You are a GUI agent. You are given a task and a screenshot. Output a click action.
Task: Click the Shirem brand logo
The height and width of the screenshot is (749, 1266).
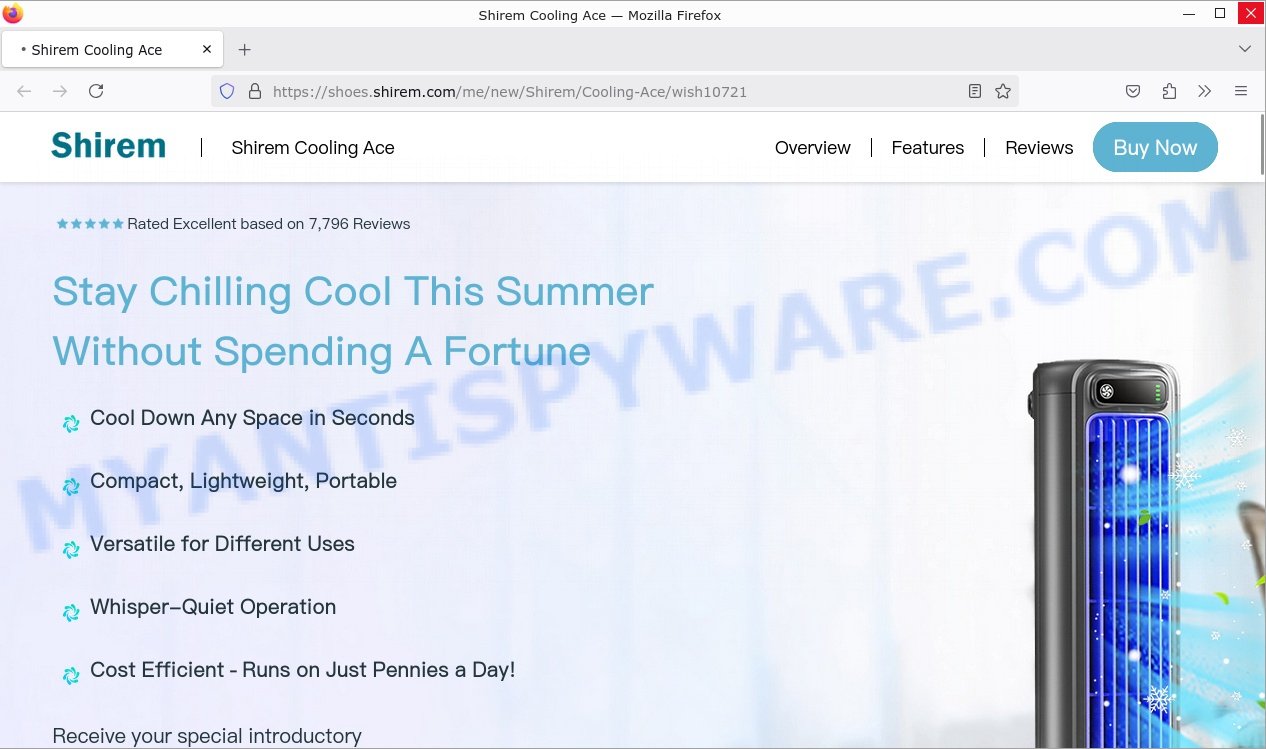coord(108,146)
